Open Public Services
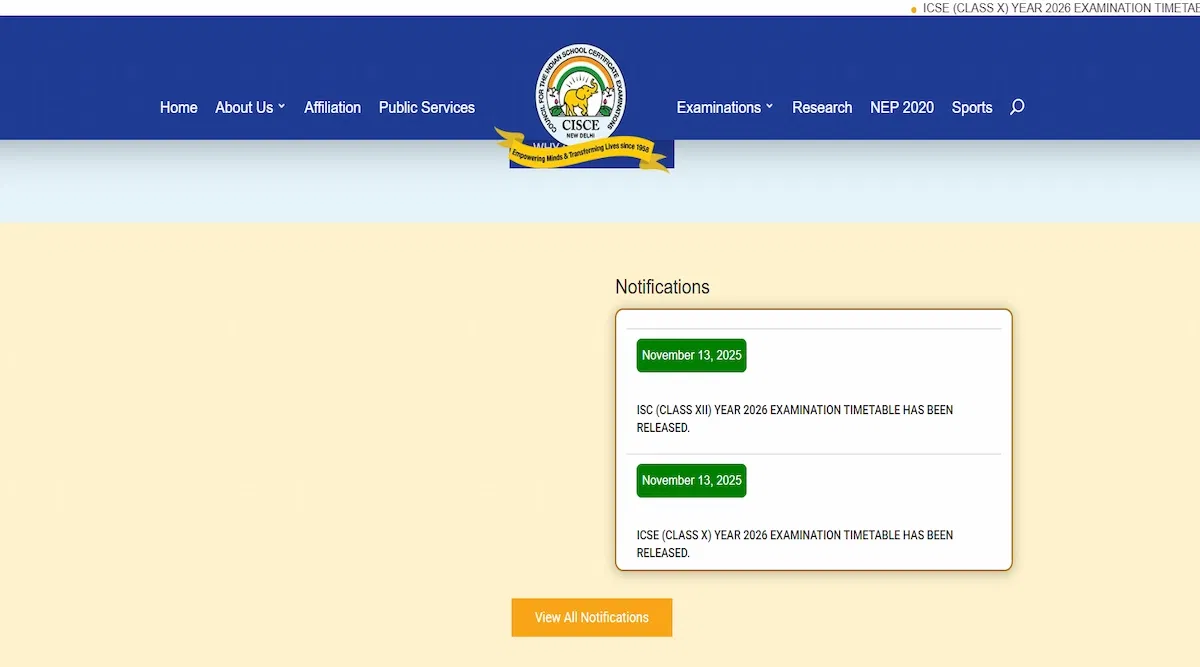Image resolution: width=1200 pixels, height=667 pixels. 427,107
